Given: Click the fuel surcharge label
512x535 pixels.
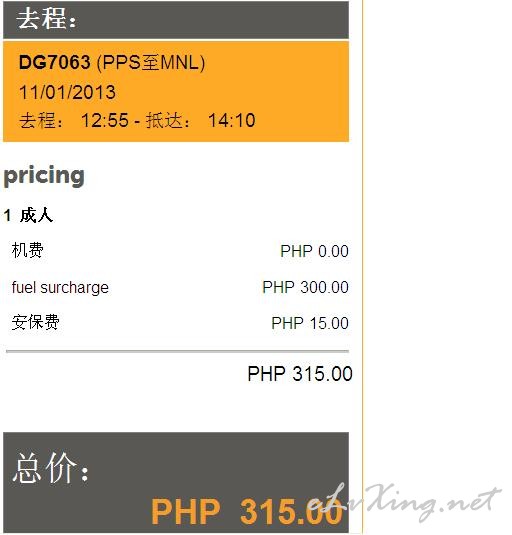Looking at the screenshot, I should tap(60, 288).
